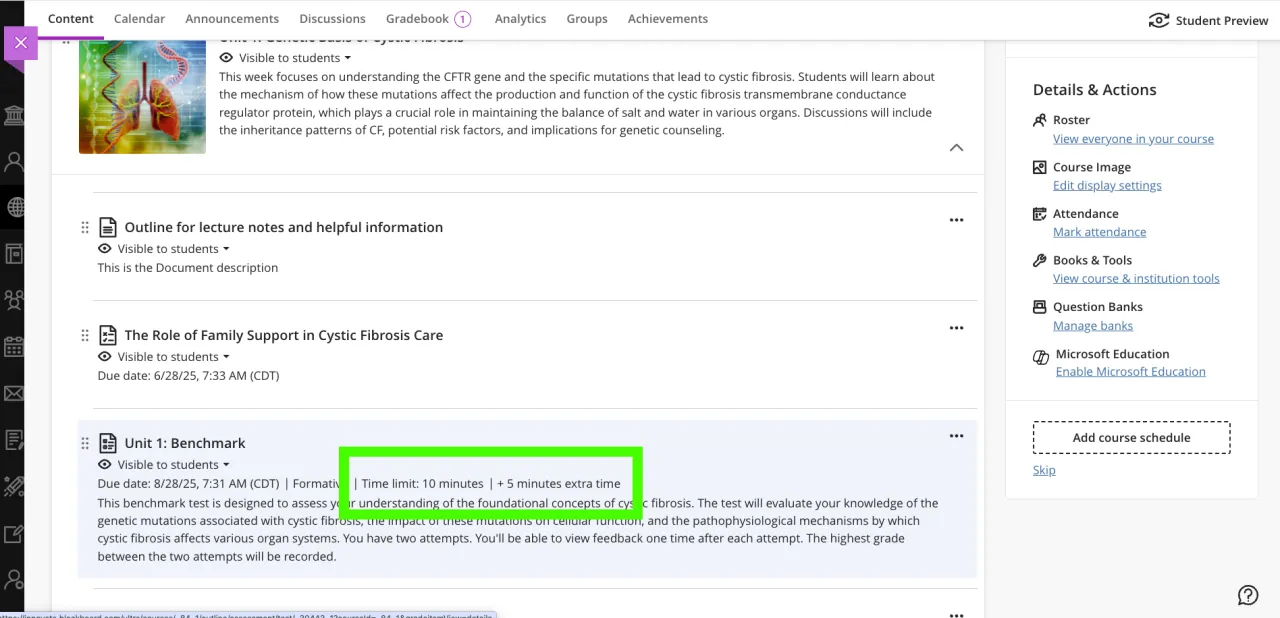The height and width of the screenshot is (618, 1280).
Task: Open the help question mark icon
Action: (1248, 594)
